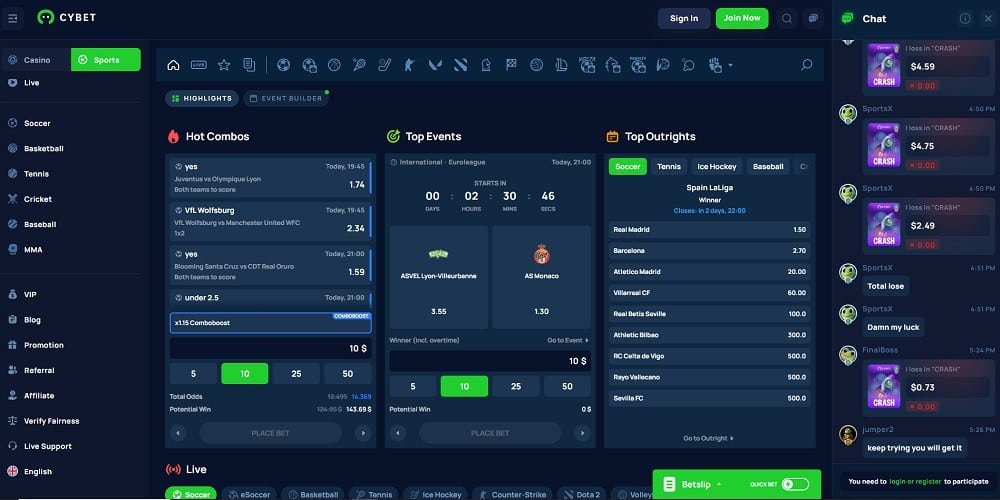Pick AS Monaco at 1.30
Image resolution: width=1000 pixels, height=500 pixels.
tap(541, 277)
